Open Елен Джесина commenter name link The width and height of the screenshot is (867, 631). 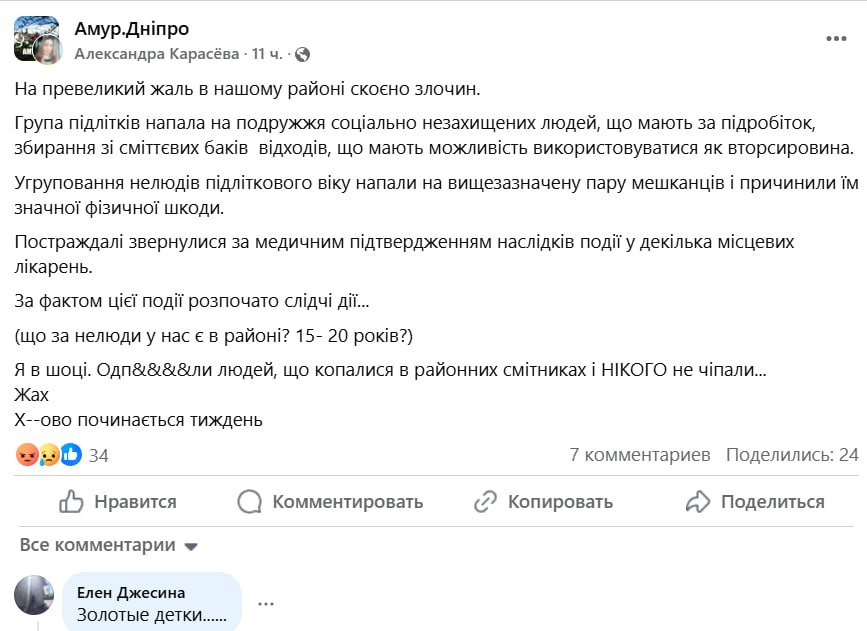click(131, 592)
